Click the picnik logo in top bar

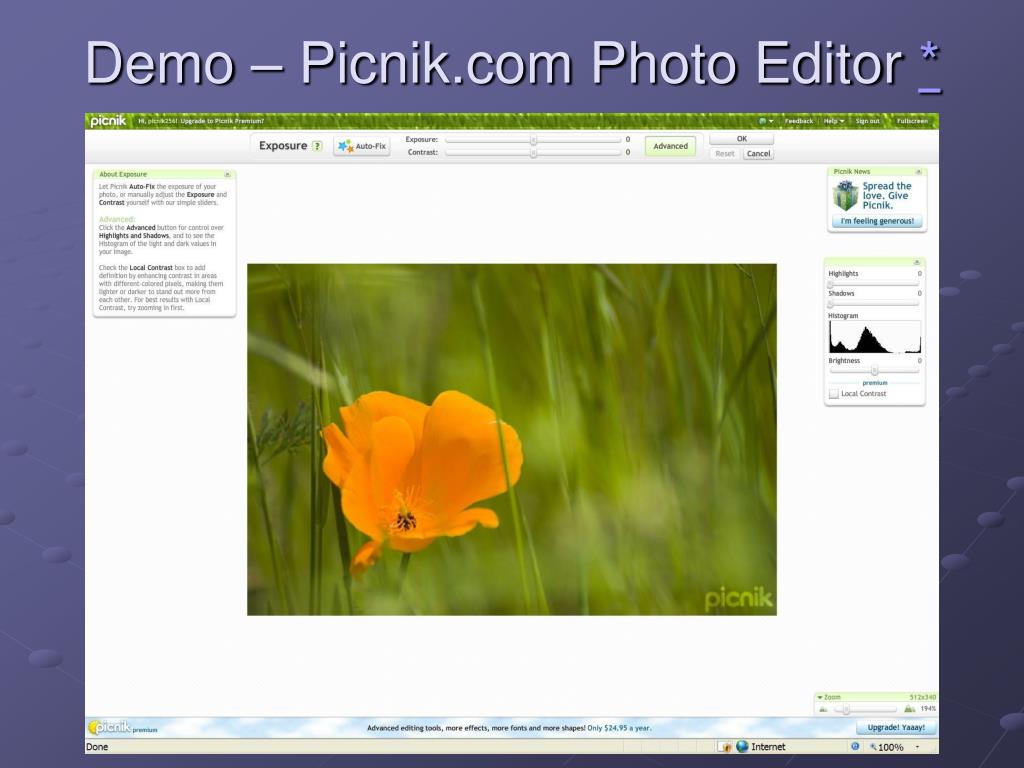point(108,121)
